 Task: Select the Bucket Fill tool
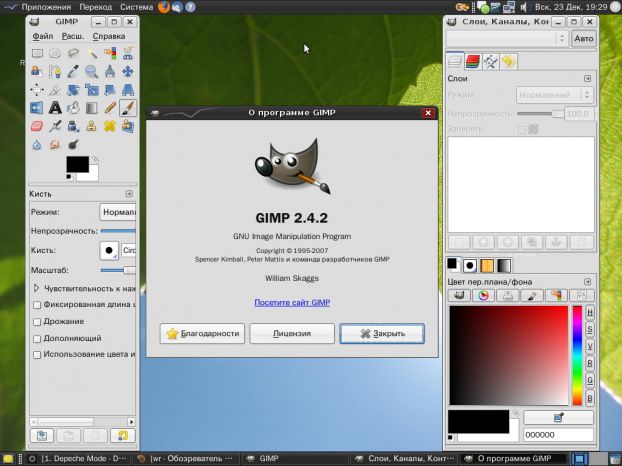pos(73,108)
